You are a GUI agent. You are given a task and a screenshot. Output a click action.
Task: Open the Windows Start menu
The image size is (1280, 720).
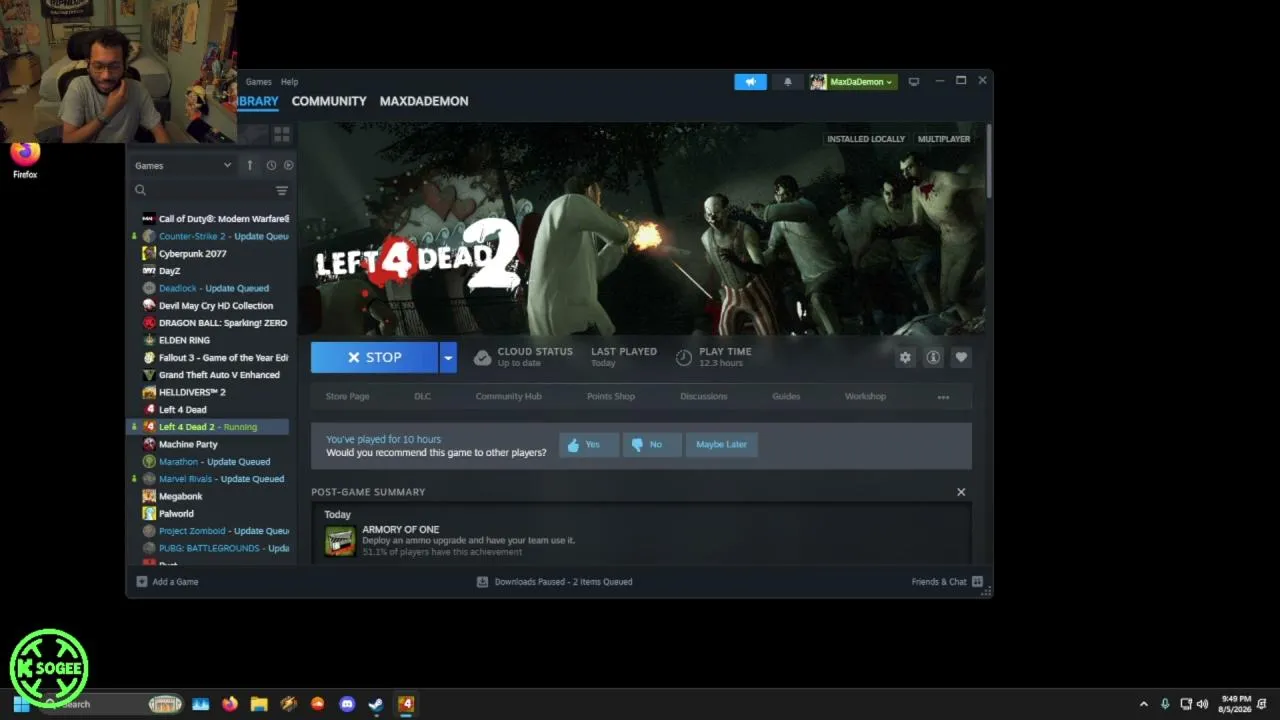21,704
